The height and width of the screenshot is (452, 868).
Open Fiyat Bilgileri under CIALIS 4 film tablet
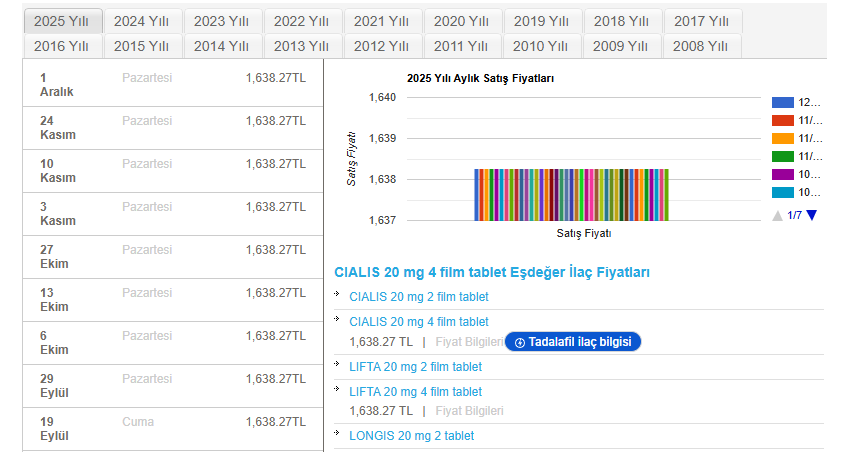click(x=469, y=342)
